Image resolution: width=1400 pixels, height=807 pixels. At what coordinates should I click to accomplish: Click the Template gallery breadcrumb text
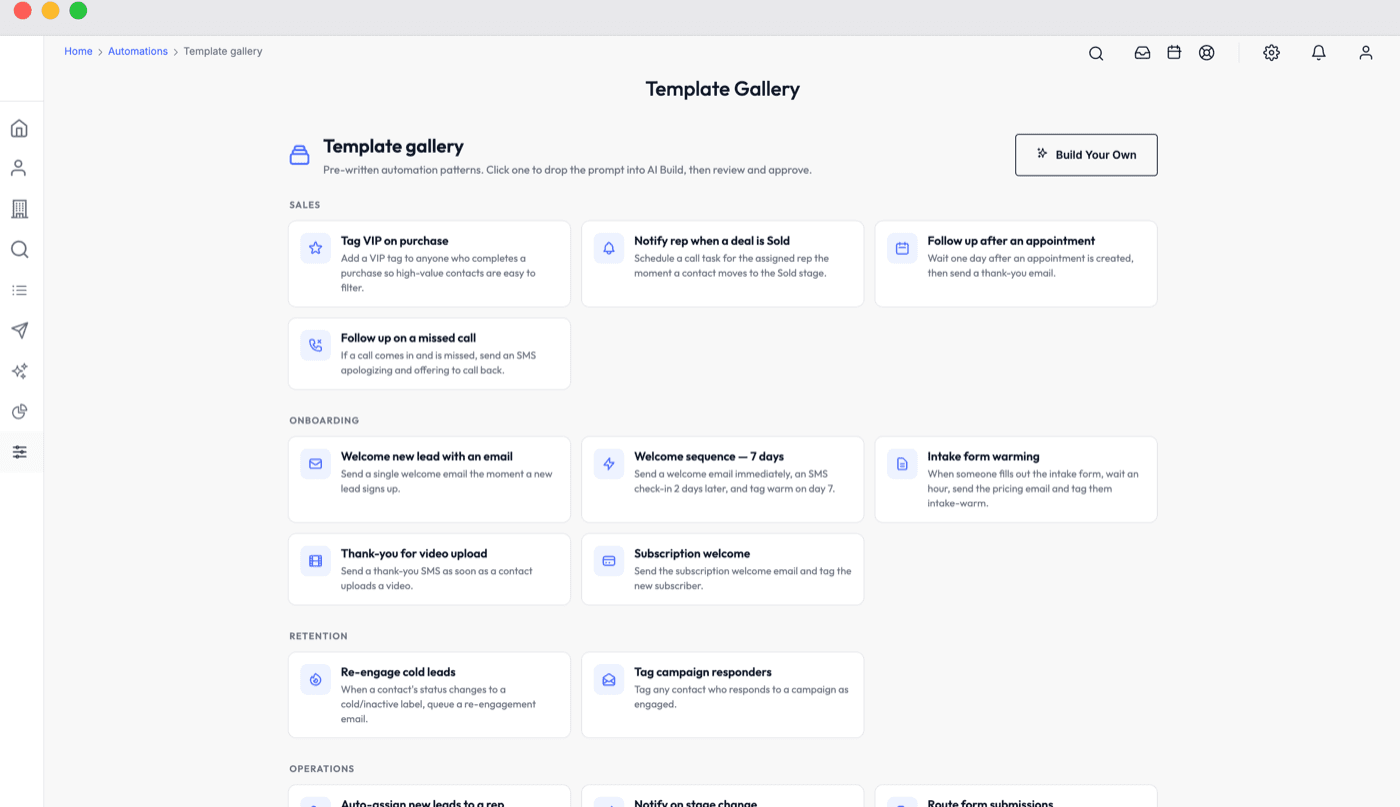tap(223, 51)
